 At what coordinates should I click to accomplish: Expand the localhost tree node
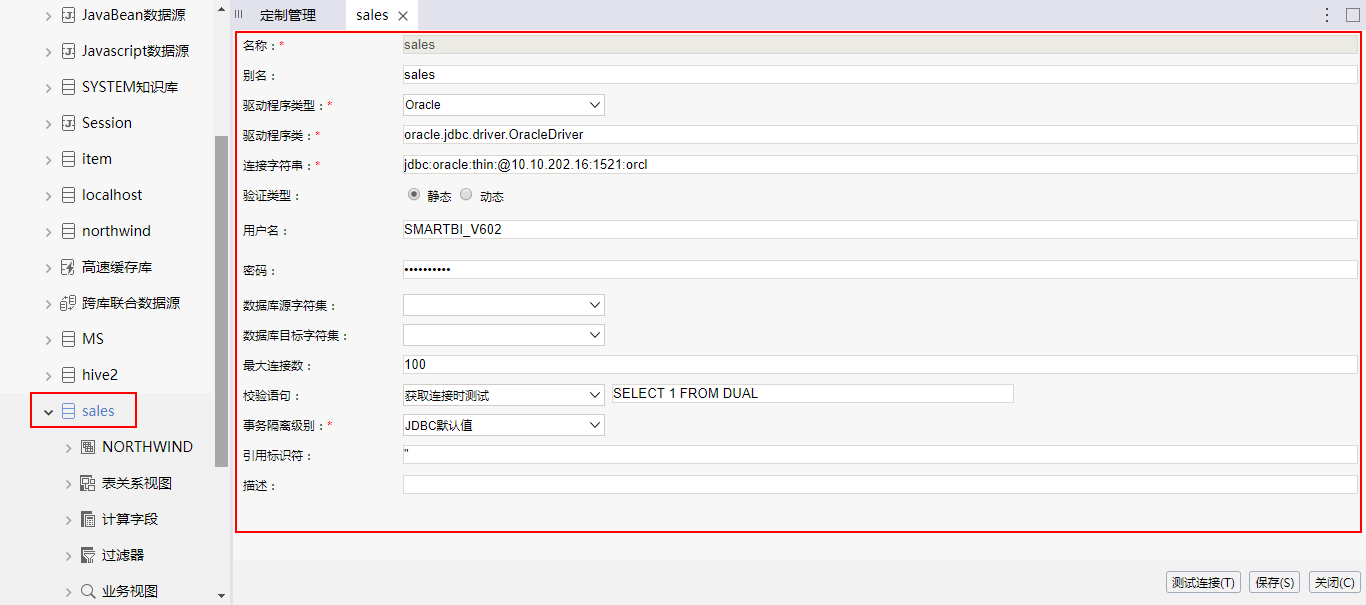[x=48, y=195]
